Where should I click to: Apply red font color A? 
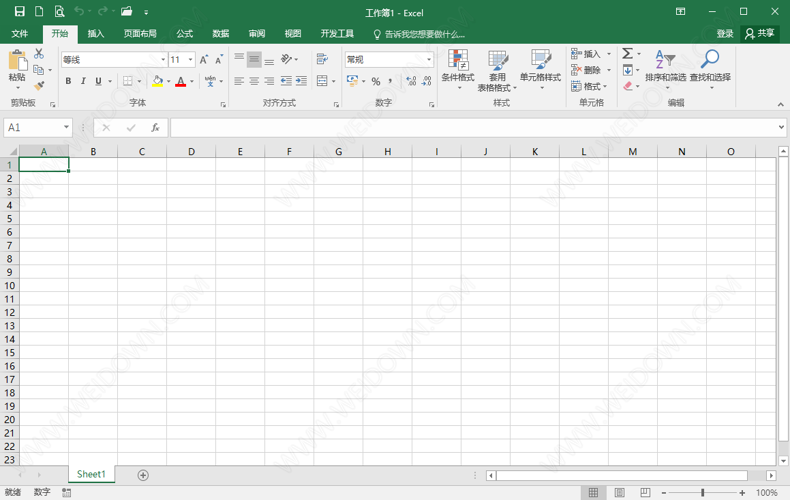(181, 81)
